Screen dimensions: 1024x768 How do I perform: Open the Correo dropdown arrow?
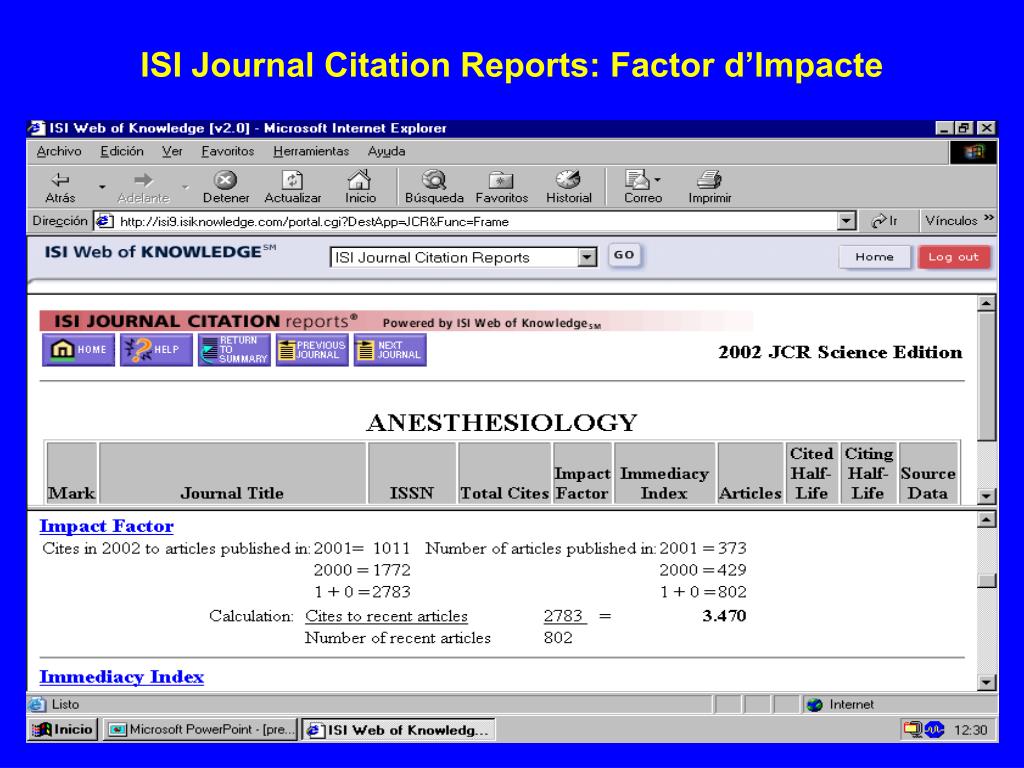[x=657, y=180]
